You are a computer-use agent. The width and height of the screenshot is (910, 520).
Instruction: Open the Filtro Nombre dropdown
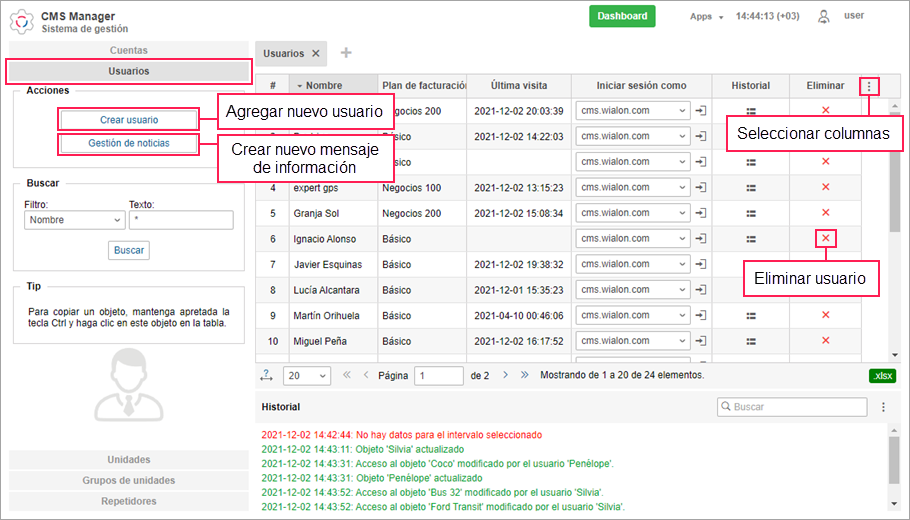74,220
